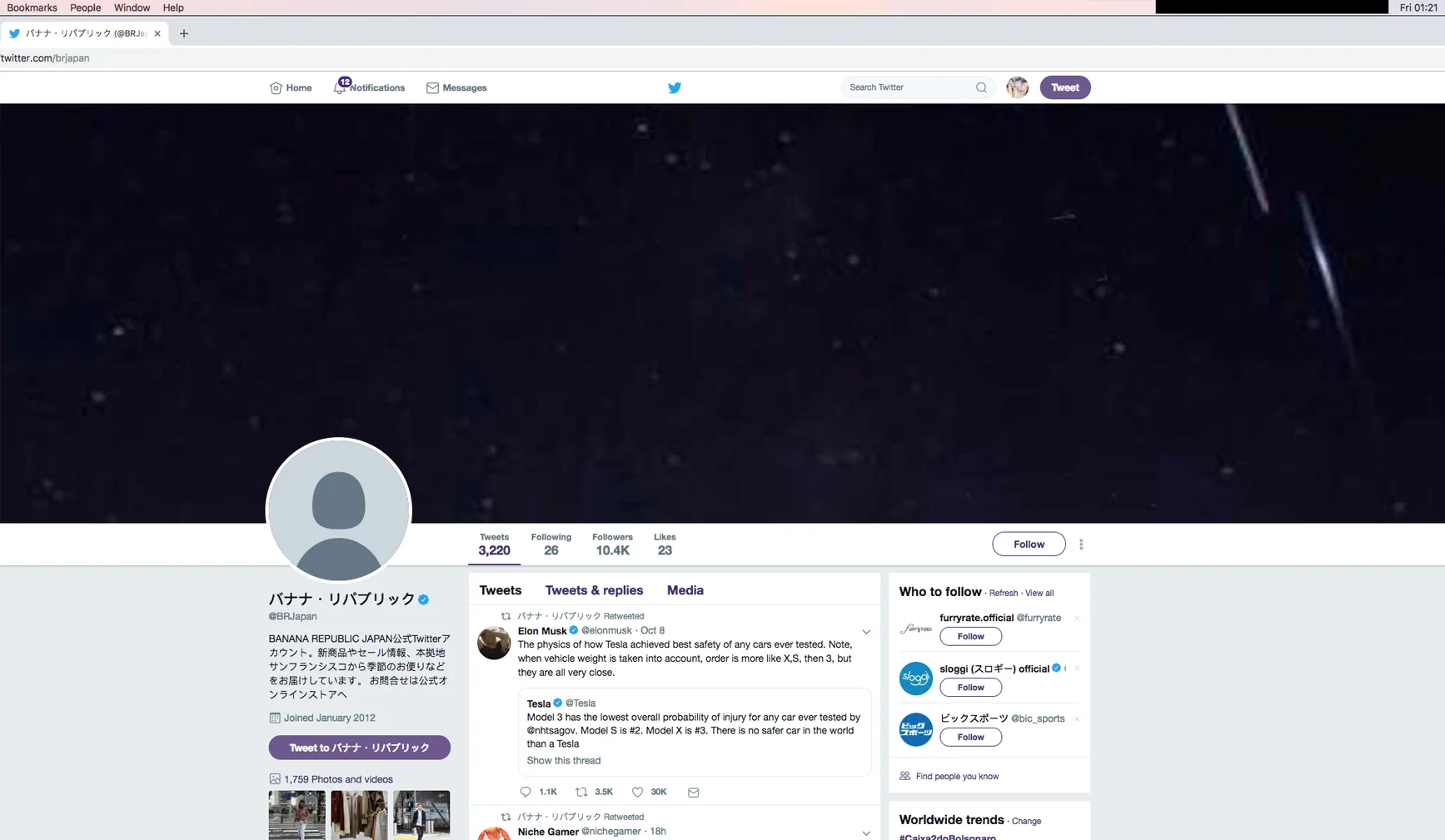1445x840 pixels.
Task: View Tweets count 3,220
Action: click(x=494, y=544)
